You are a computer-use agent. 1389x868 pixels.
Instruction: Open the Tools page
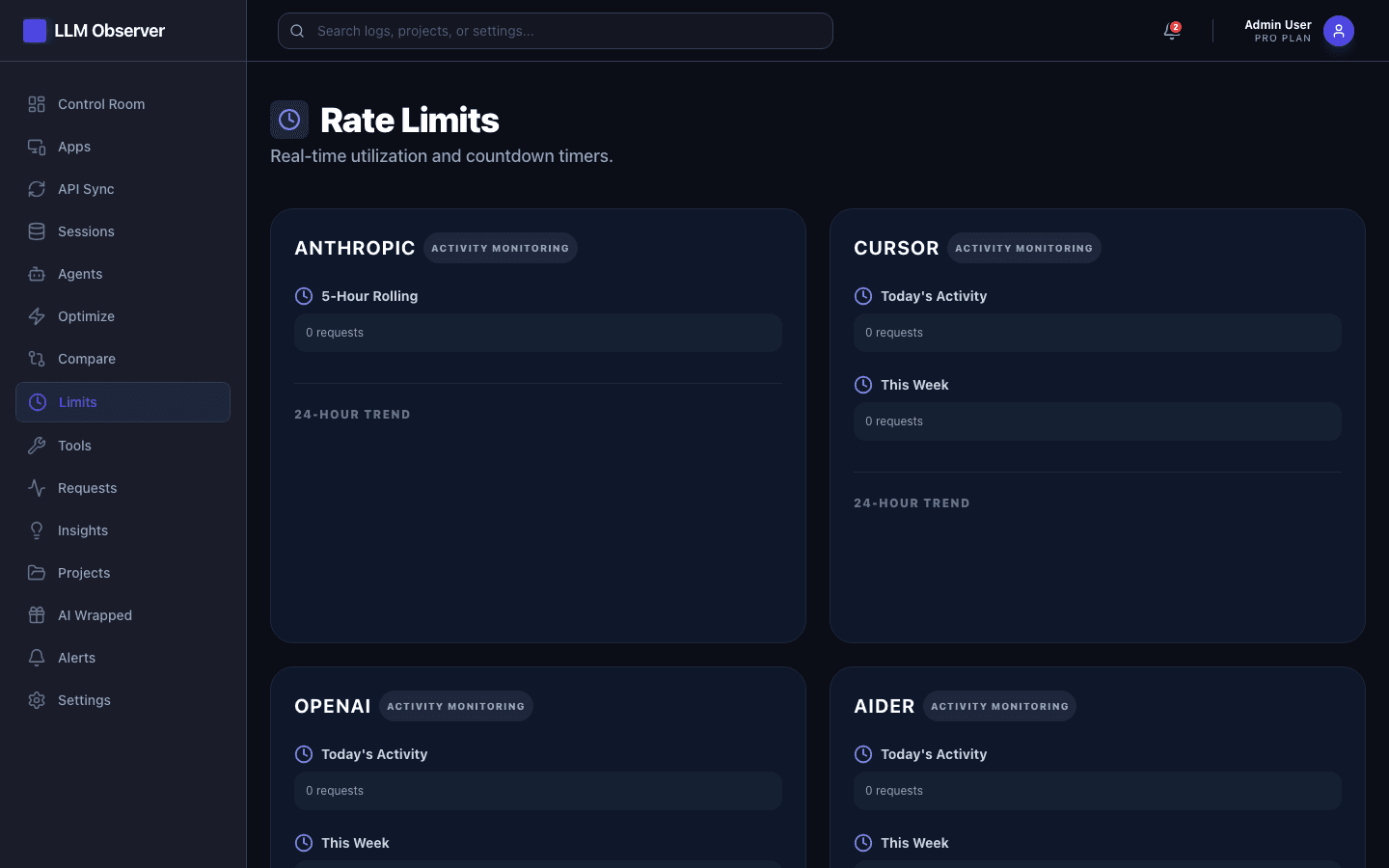123,446
